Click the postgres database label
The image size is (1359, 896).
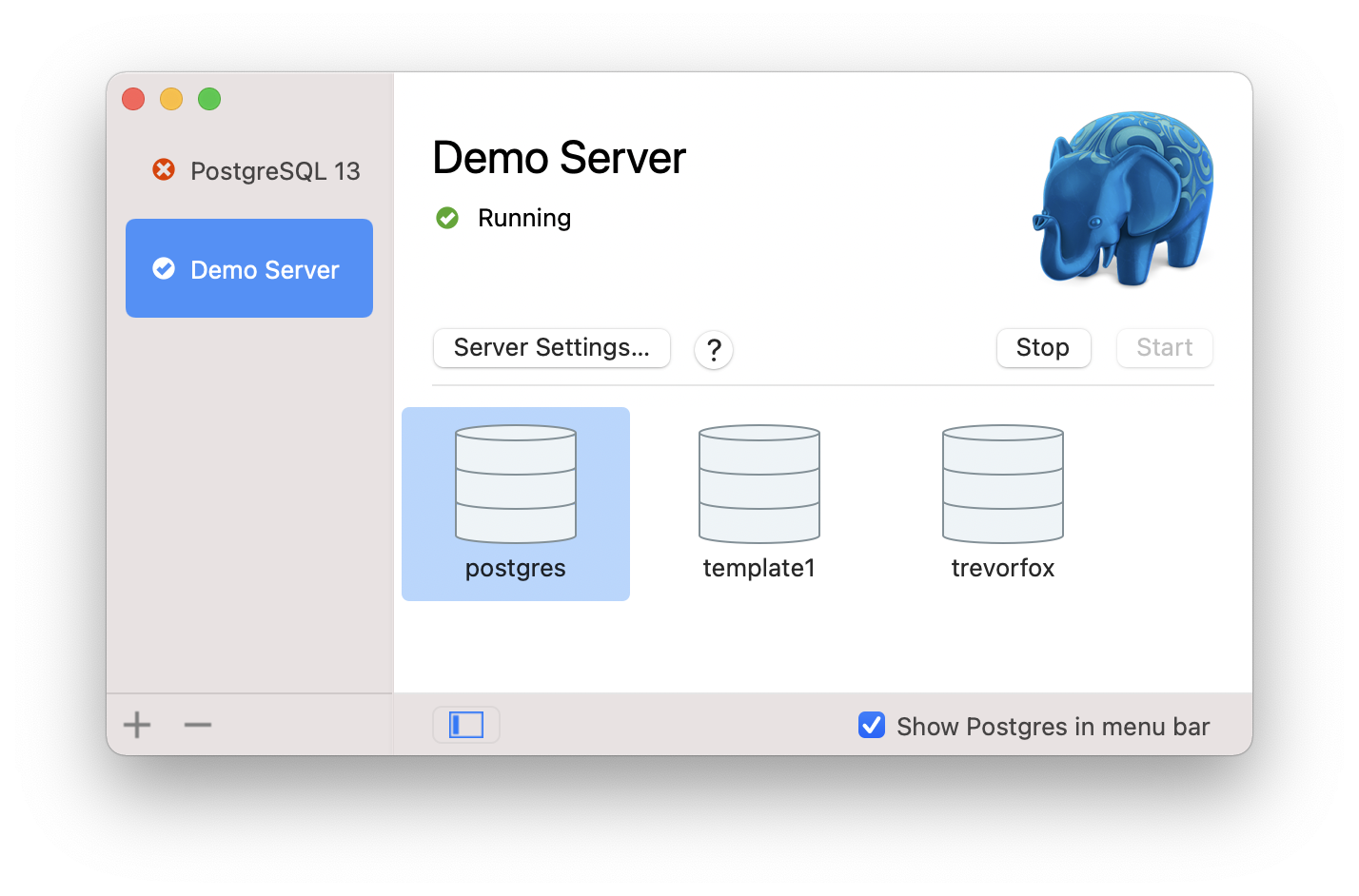pos(516,568)
